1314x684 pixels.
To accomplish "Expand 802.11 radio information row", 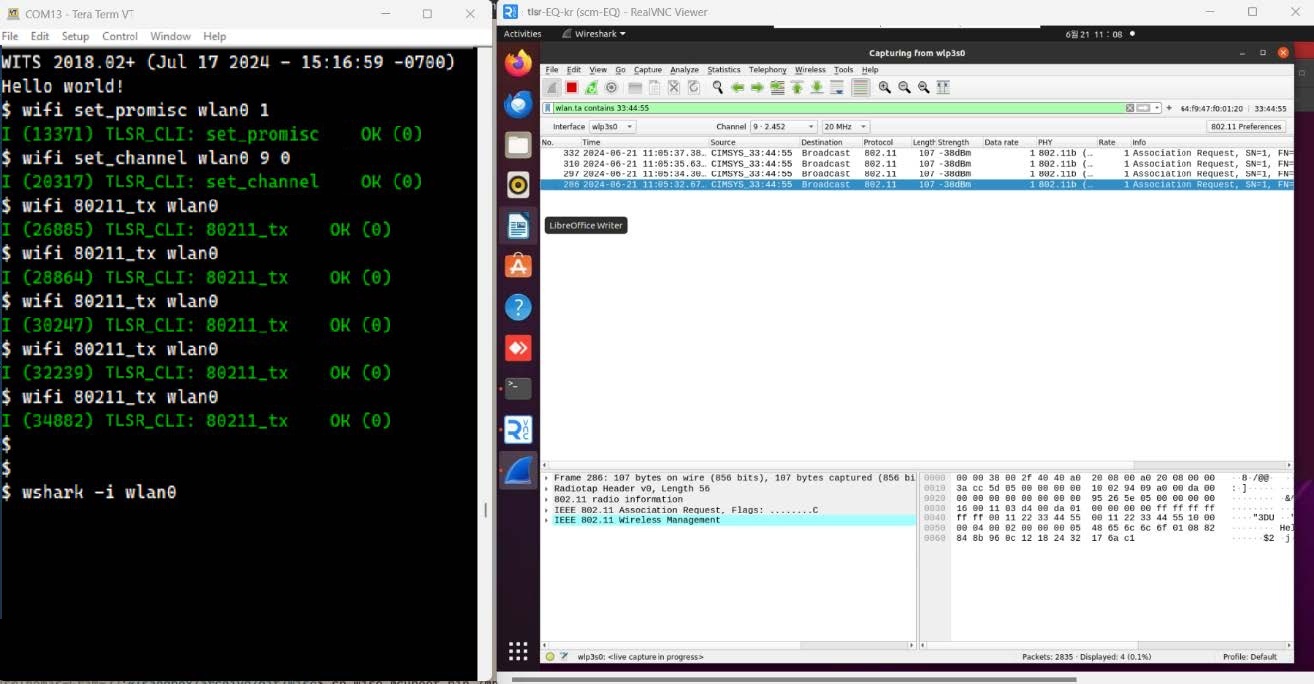I will (546, 499).
